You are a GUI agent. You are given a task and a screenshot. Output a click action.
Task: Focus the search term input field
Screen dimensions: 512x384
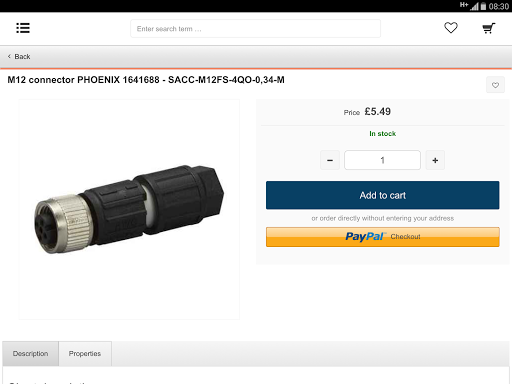pyautogui.click(x=255, y=29)
